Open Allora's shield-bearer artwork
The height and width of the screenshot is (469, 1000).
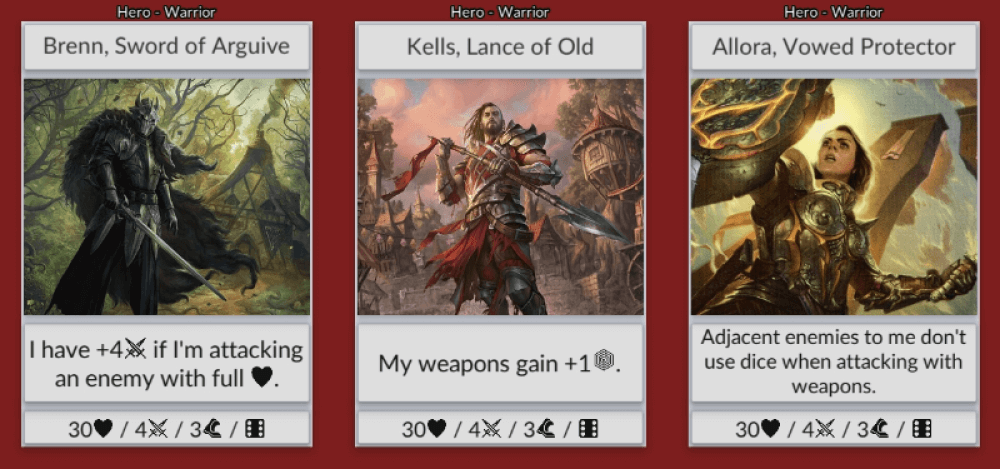click(833, 197)
